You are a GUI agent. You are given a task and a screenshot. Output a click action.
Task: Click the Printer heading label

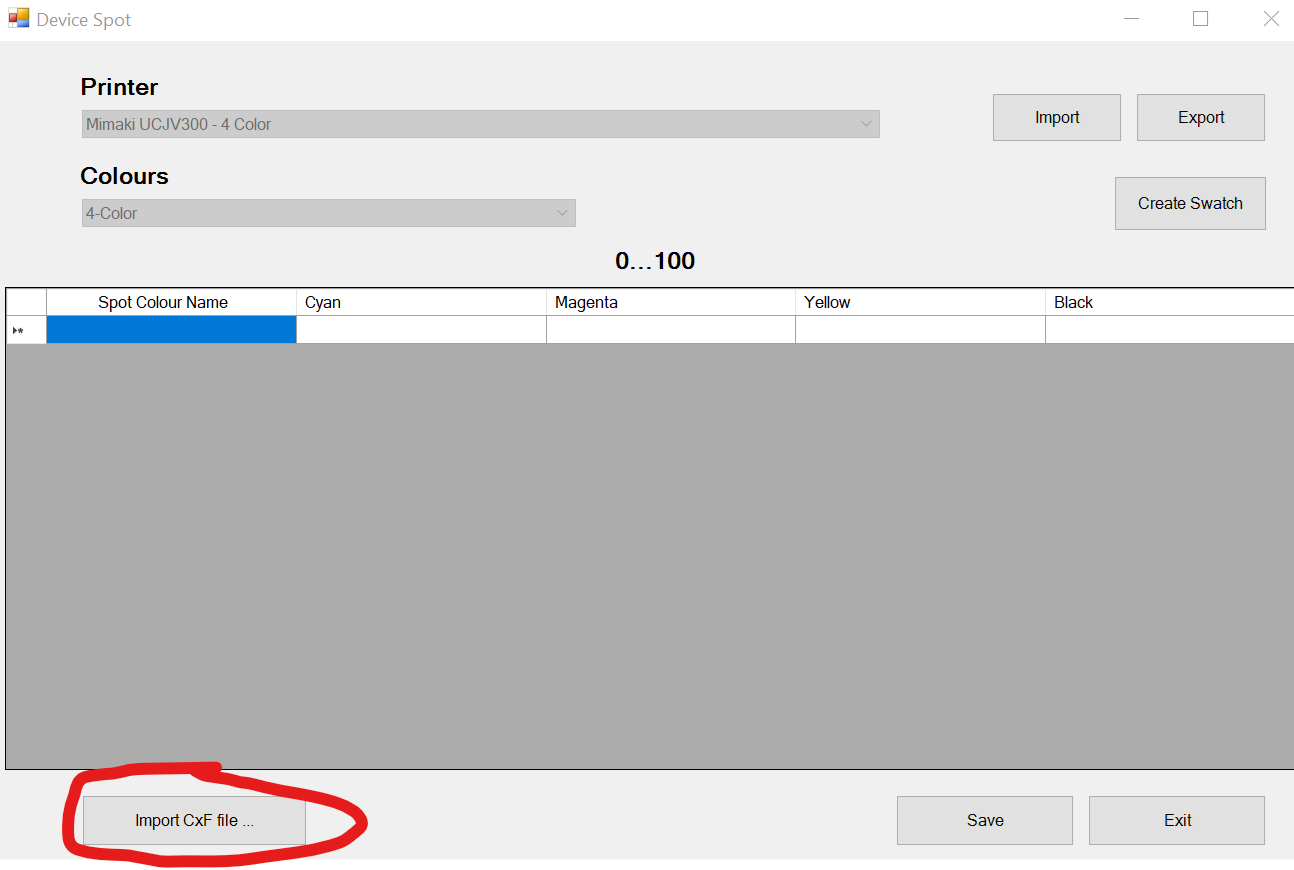(x=119, y=87)
